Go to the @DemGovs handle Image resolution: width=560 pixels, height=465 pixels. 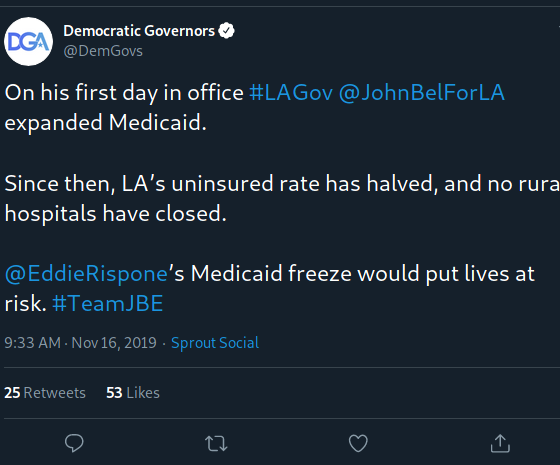point(103,51)
